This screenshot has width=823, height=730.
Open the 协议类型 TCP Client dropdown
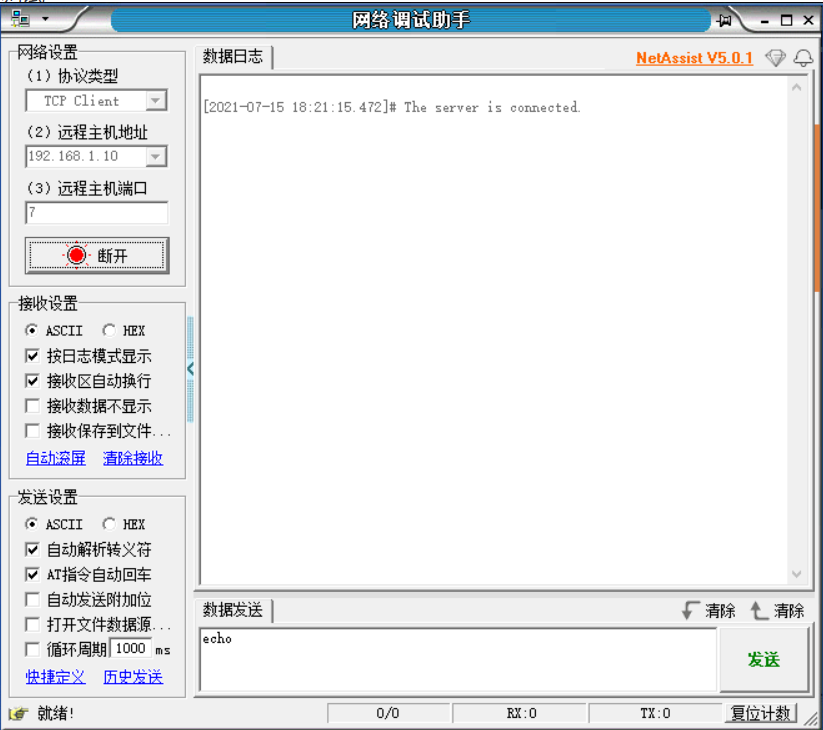click(x=154, y=100)
